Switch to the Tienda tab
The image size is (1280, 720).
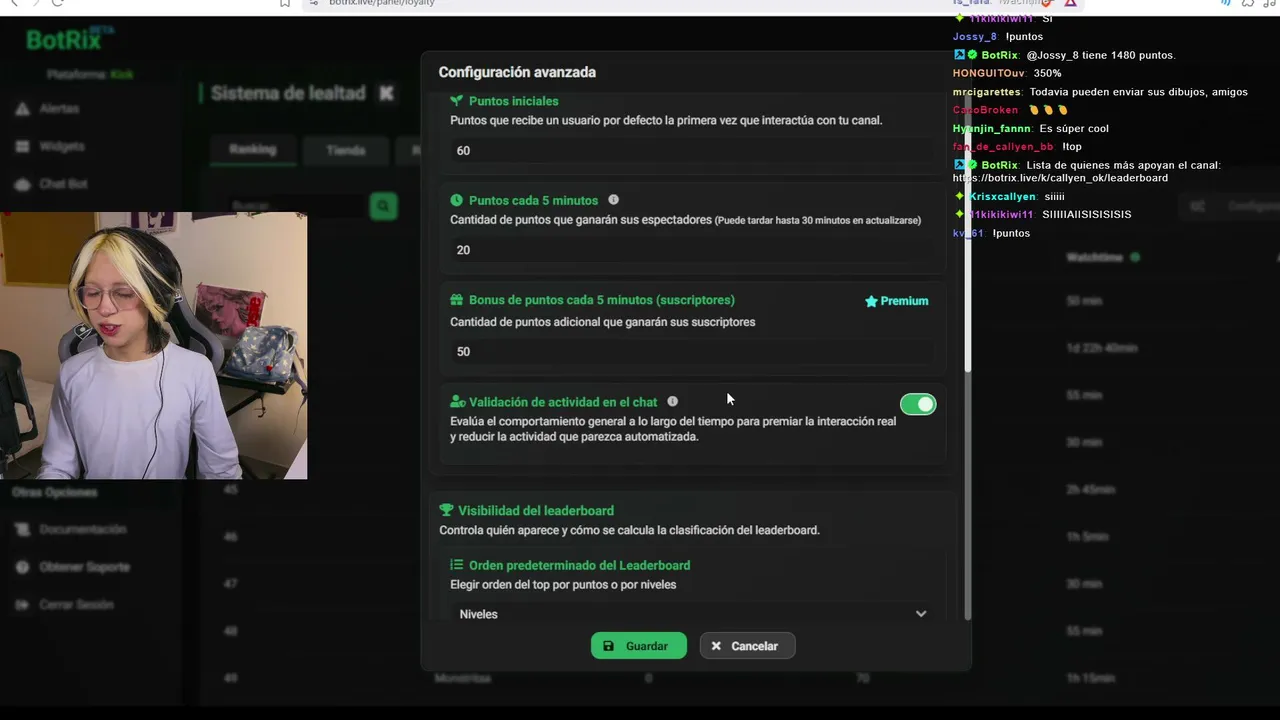pyautogui.click(x=346, y=150)
